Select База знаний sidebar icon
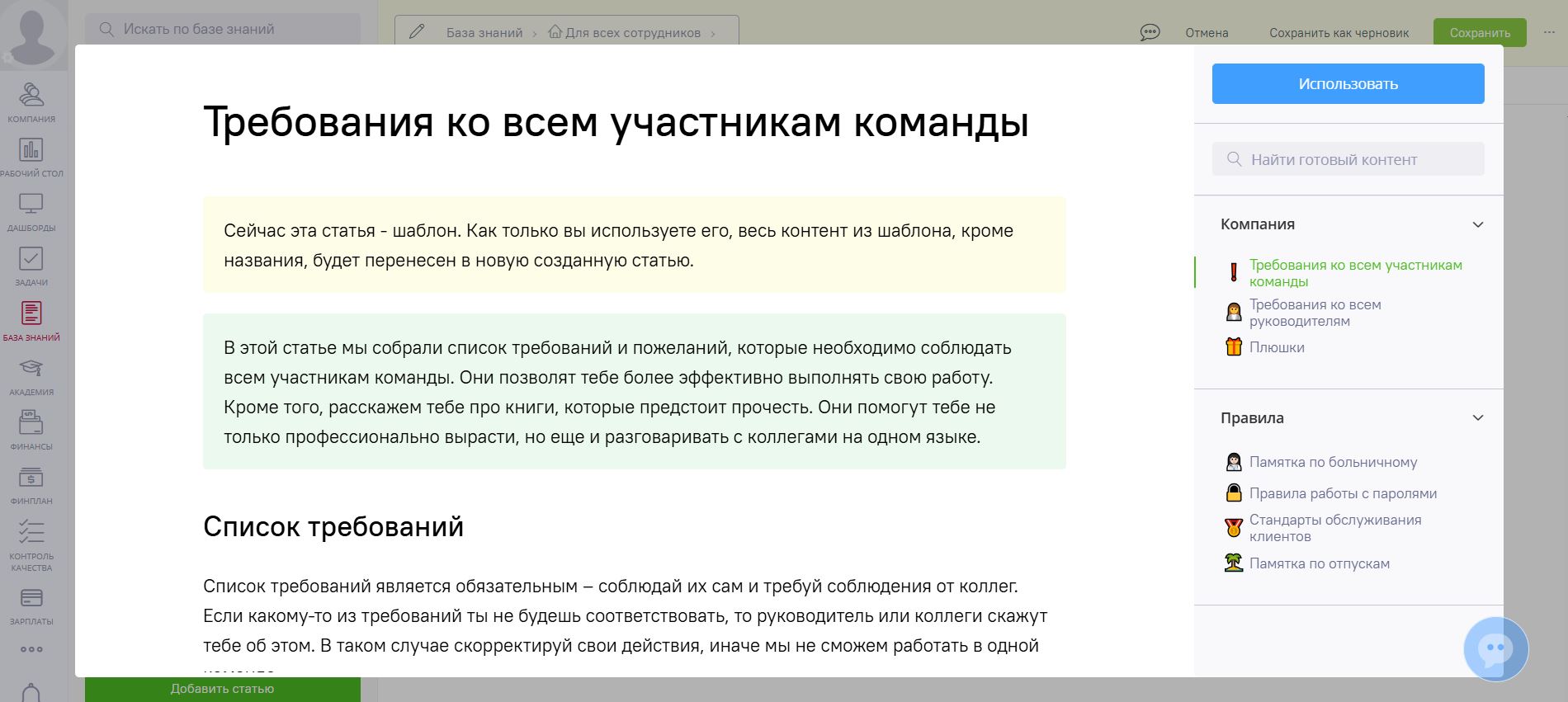This screenshot has width=1568, height=702. click(x=31, y=321)
